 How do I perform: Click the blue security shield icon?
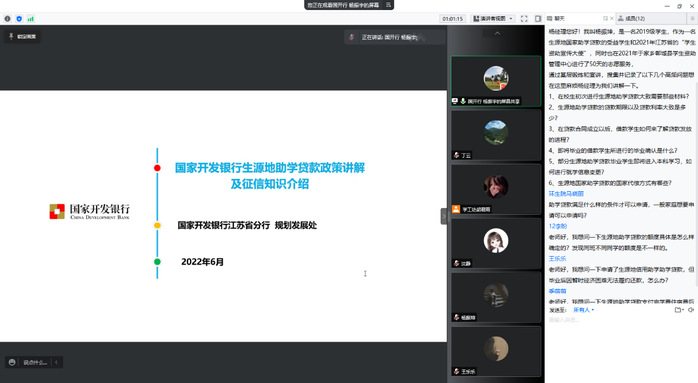19,19
